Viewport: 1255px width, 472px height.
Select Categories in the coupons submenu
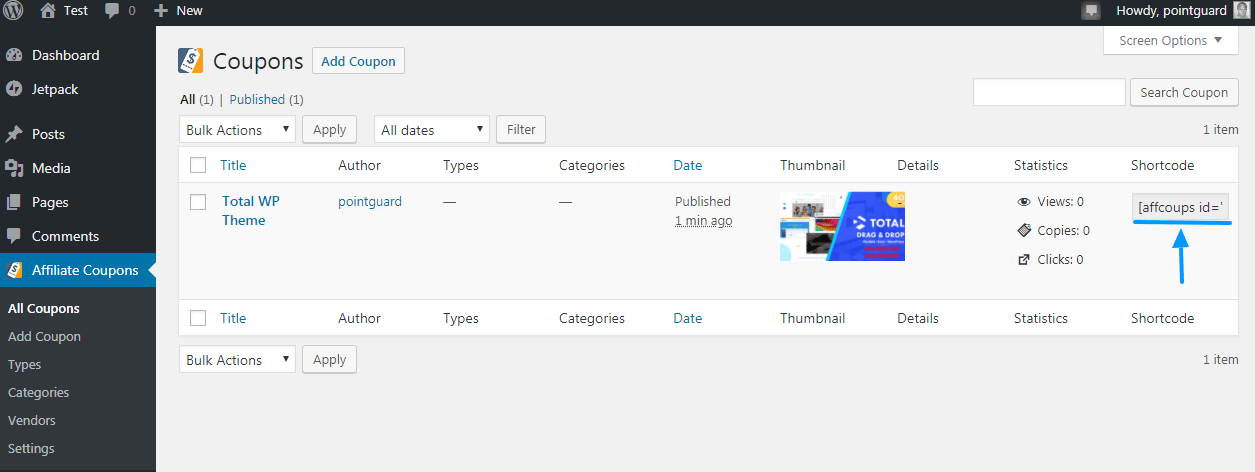39,393
